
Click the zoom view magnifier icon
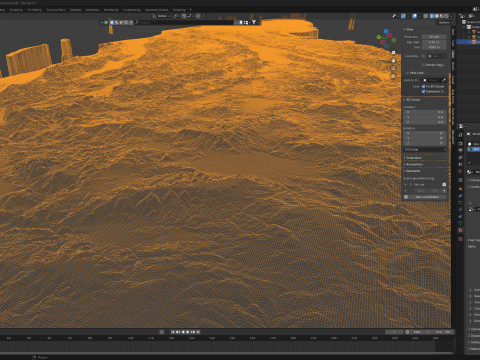pyautogui.click(x=393, y=53)
